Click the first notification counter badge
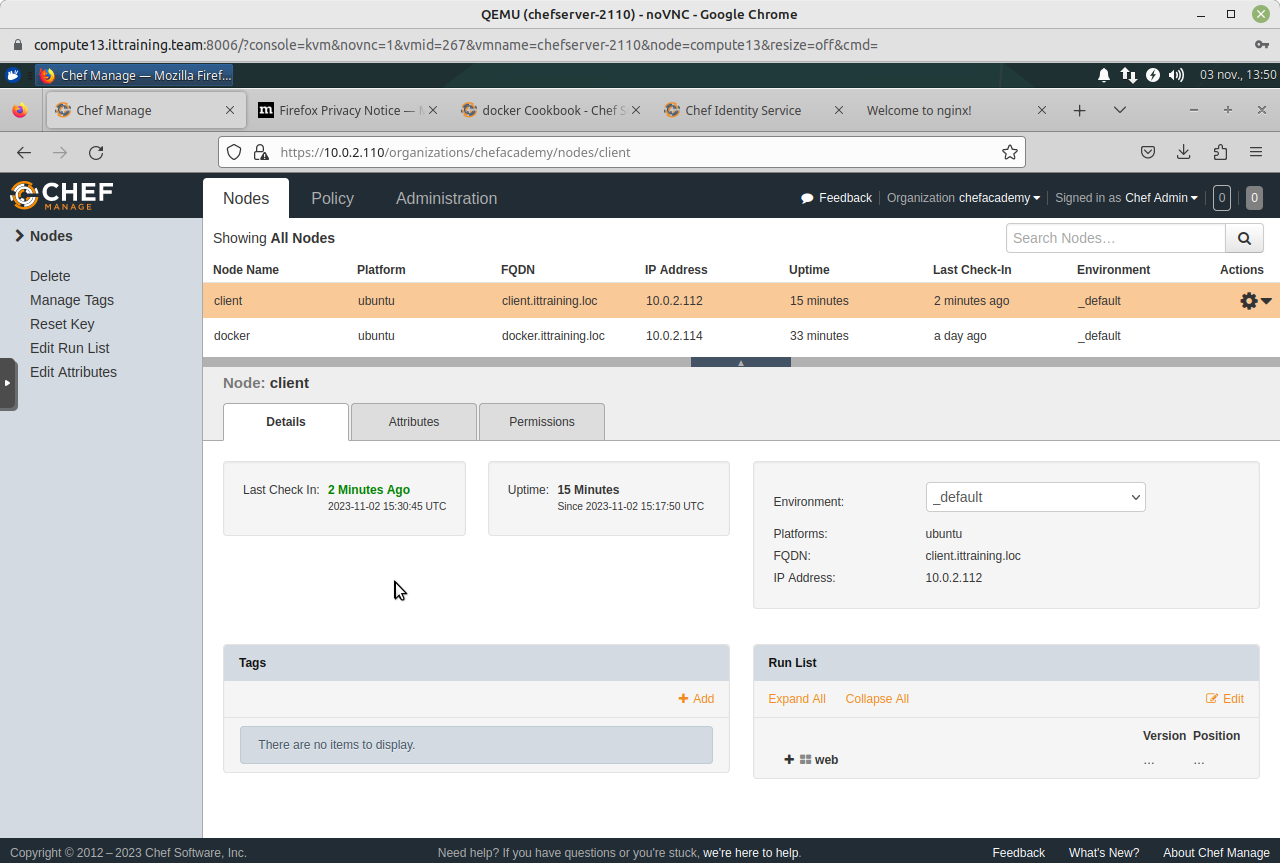This screenshot has width=1280, height=863. pos(1221,198)
